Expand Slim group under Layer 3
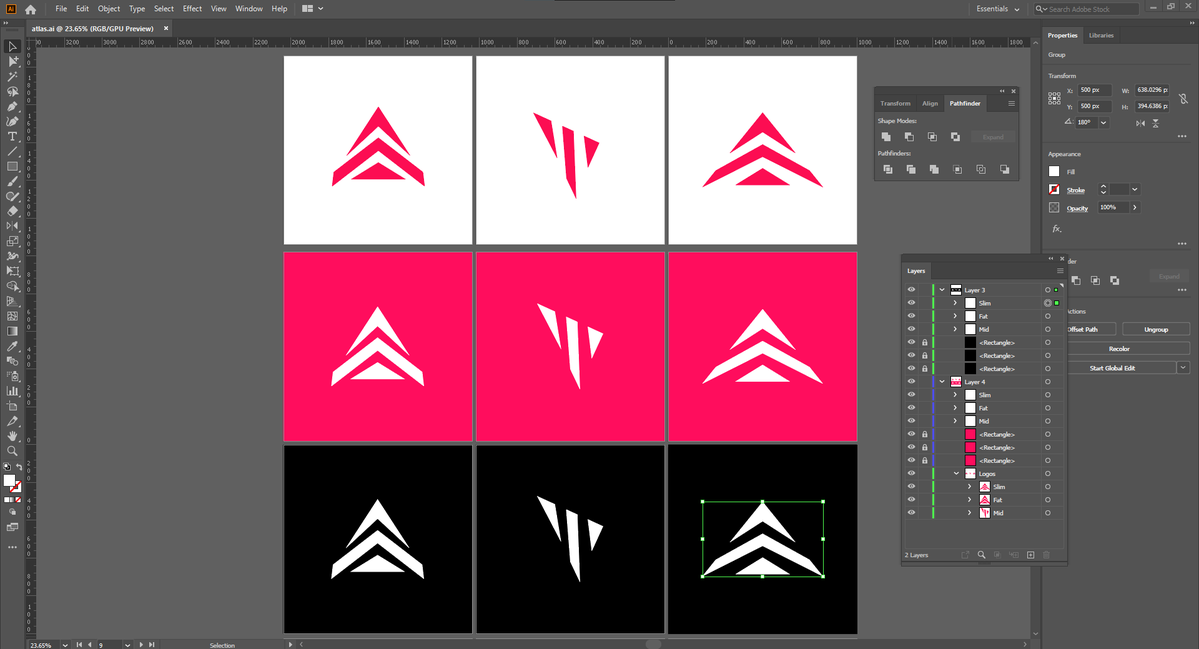 [955, 303]
